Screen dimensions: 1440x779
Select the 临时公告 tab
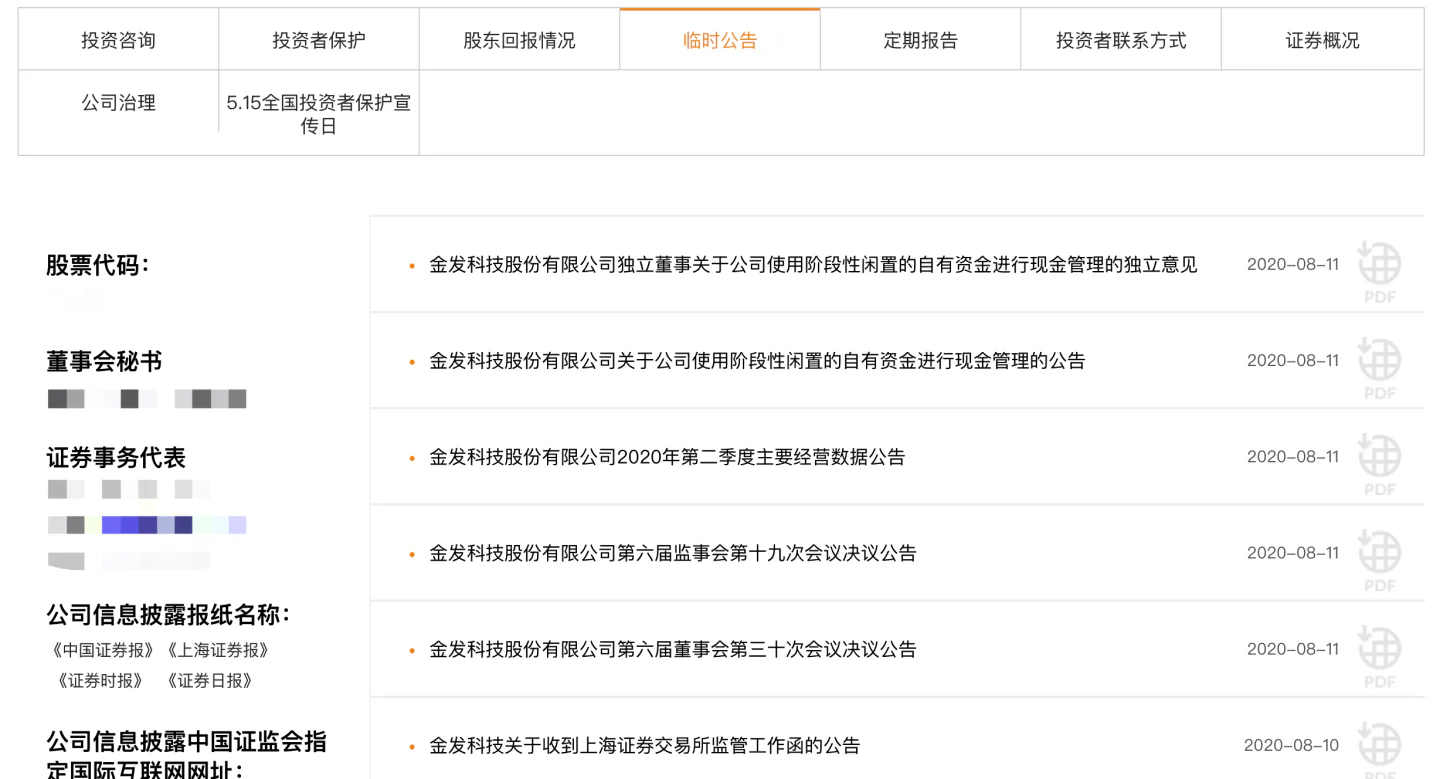(x=720, y=40)
